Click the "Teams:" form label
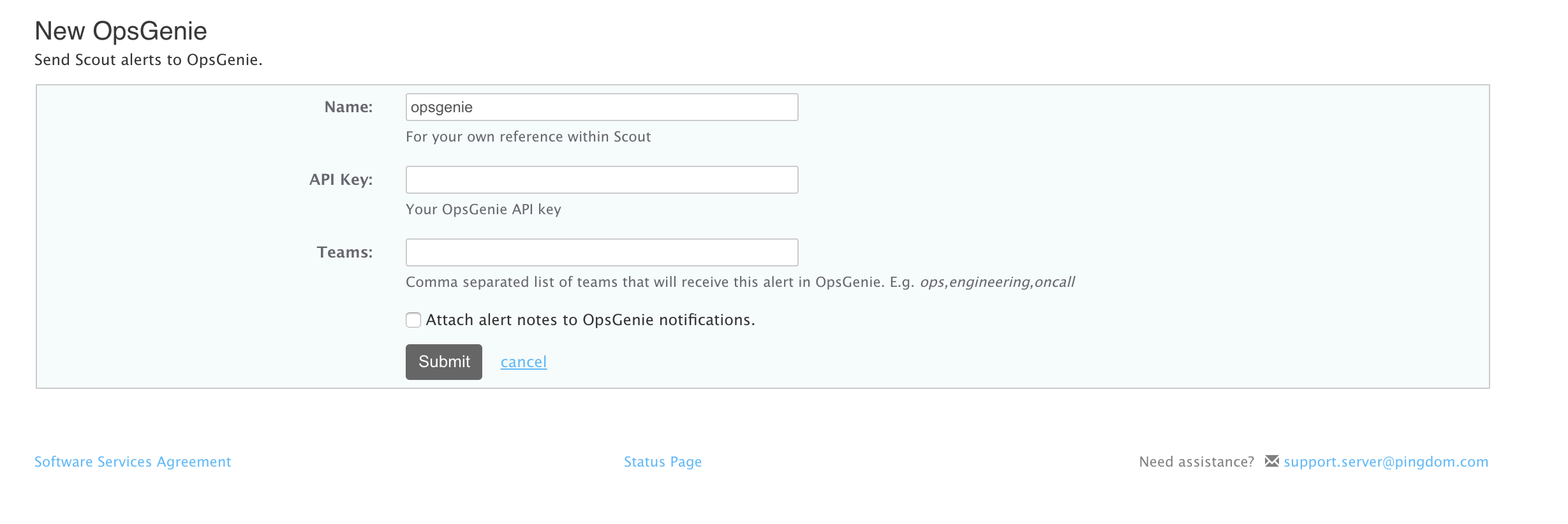1568x524 pixels. click(345, 252)
